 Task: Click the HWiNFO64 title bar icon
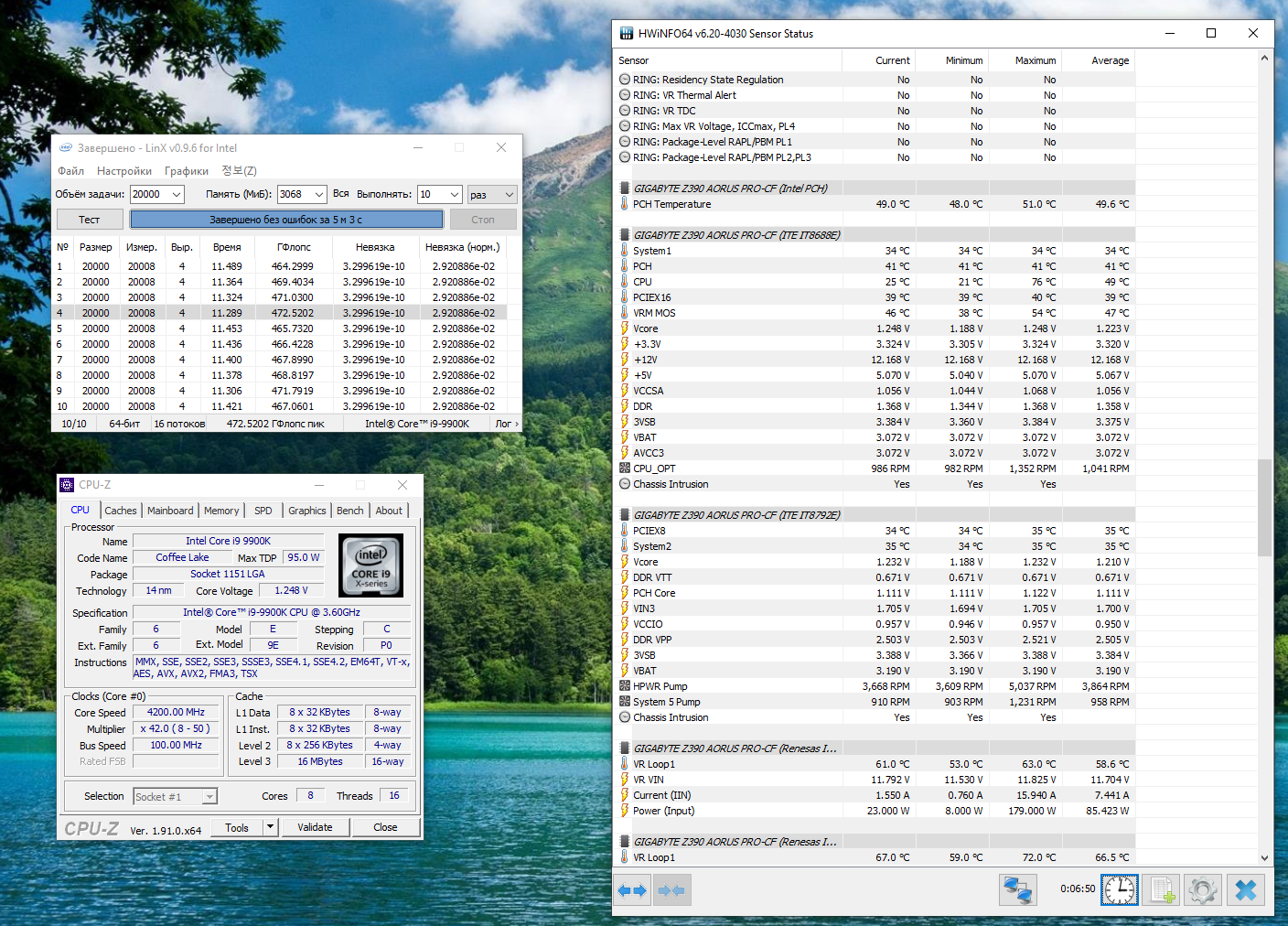coord(627,34)
